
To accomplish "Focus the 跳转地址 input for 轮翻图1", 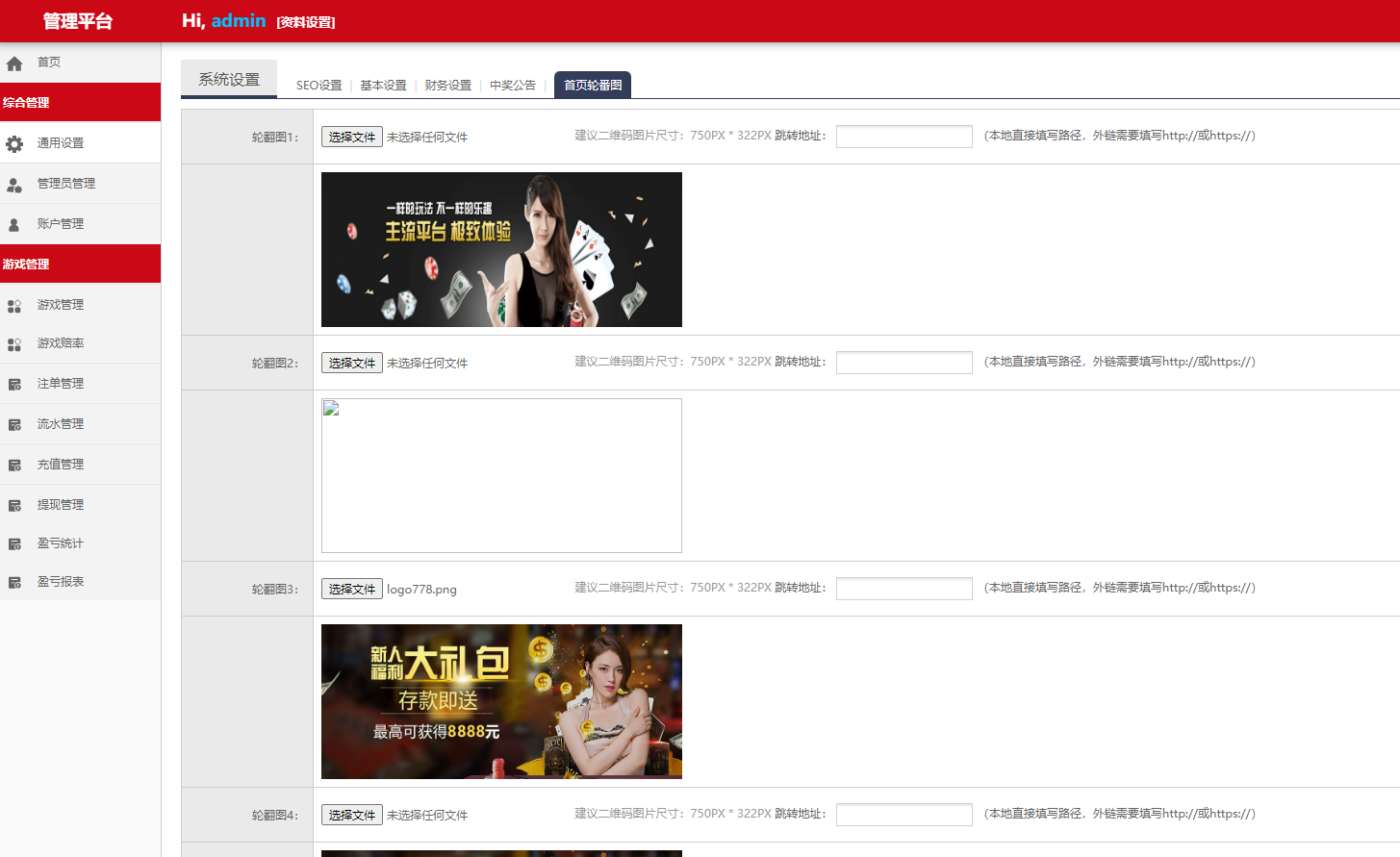I will coord(904,137).
